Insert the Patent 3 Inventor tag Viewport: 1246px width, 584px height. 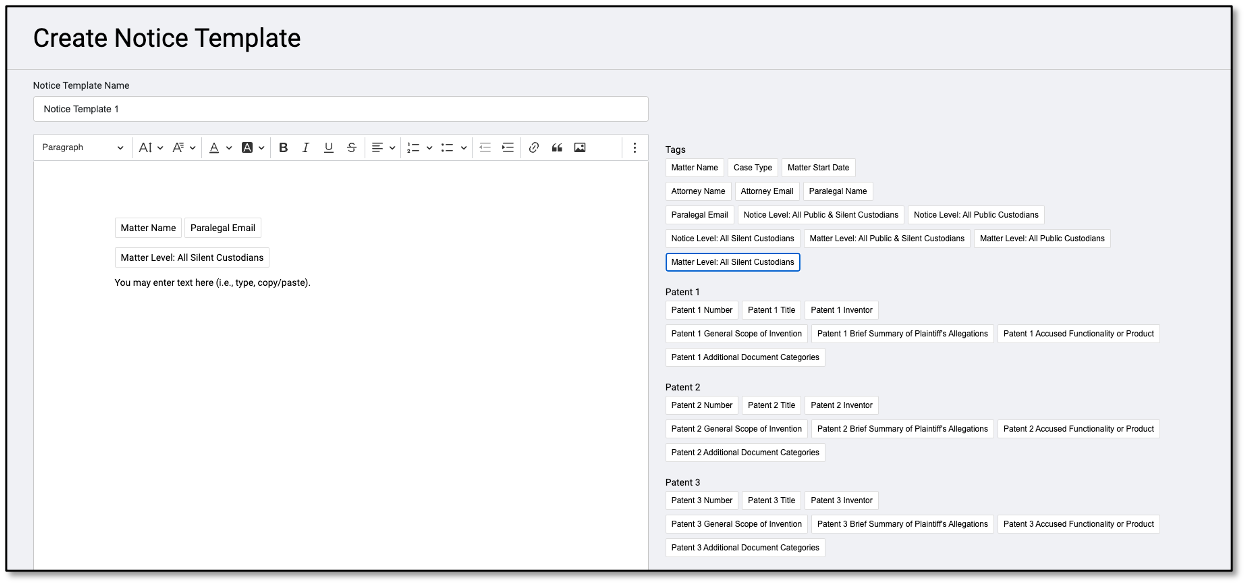coord(842,500)
